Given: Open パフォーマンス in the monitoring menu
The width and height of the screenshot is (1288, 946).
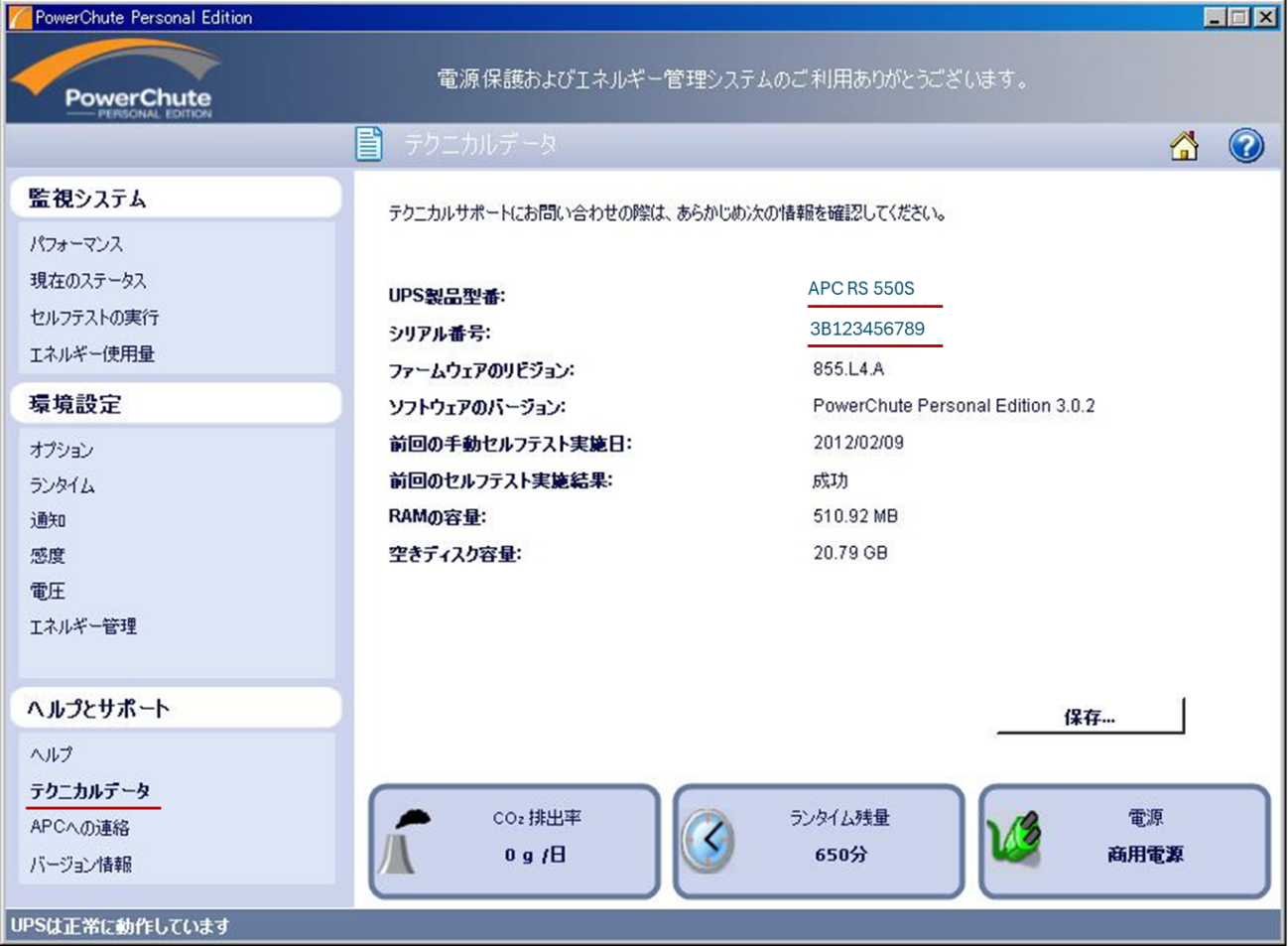Looking at the screenshot, I should click(x=76, y=244).
